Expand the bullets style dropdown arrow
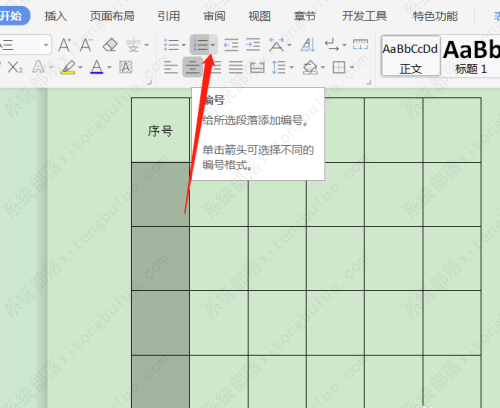Image resolution: width=500 pixels, height=408 pixels. click(183, 45)
